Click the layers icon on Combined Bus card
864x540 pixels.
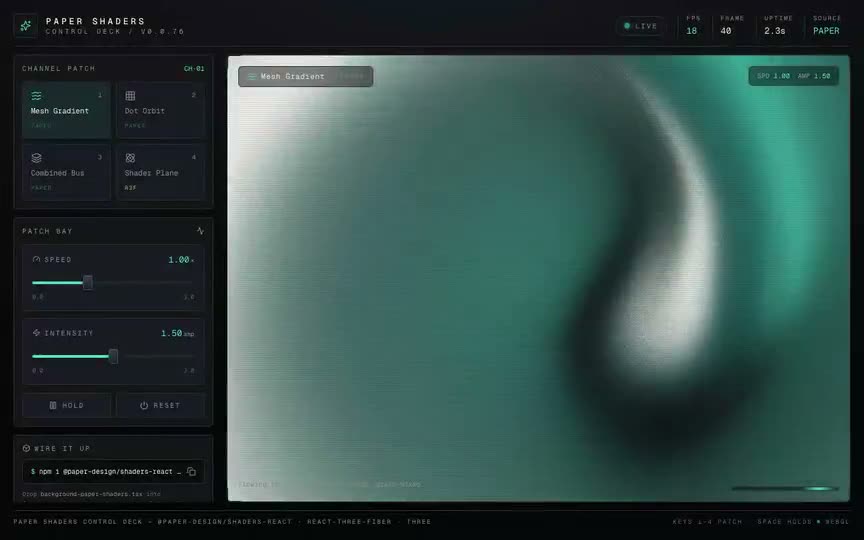click(x=36, y=158)
